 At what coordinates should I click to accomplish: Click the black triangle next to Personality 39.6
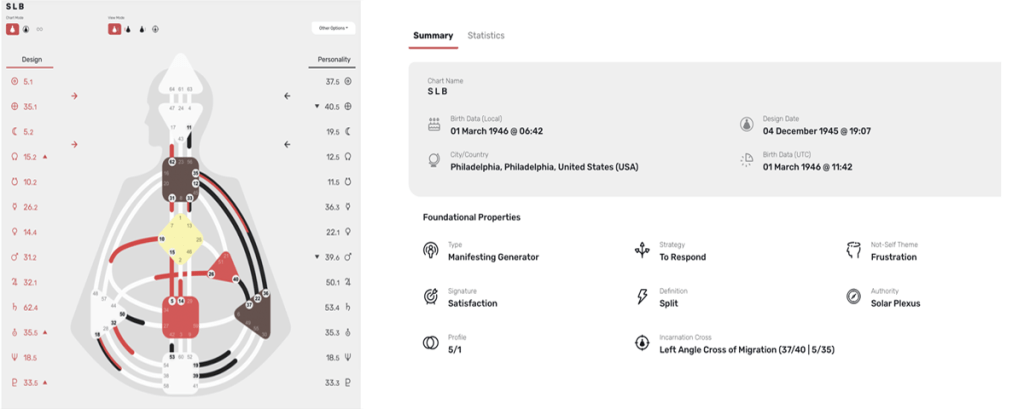click(x=316, y=257)
